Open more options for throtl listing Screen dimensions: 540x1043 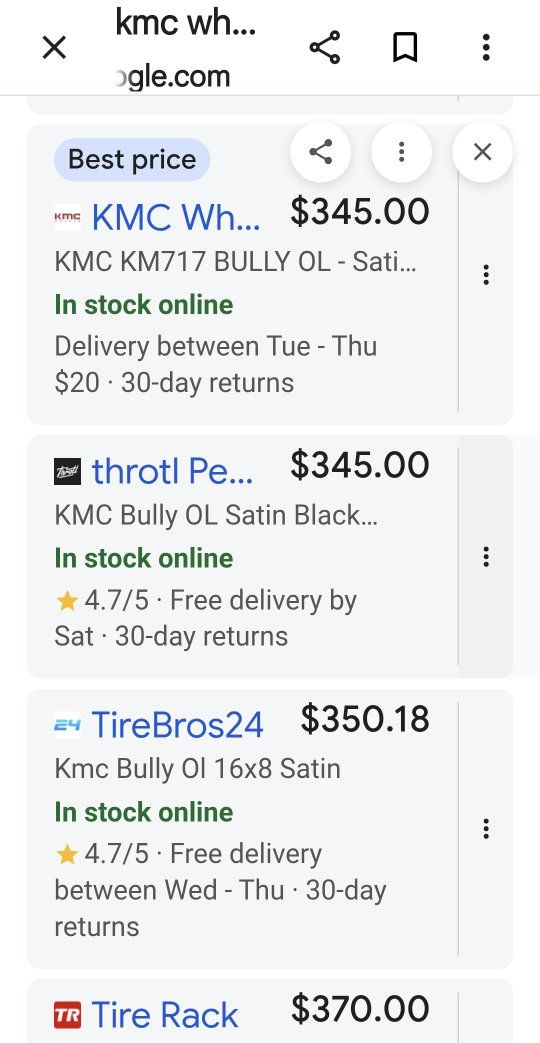(486, 557)
